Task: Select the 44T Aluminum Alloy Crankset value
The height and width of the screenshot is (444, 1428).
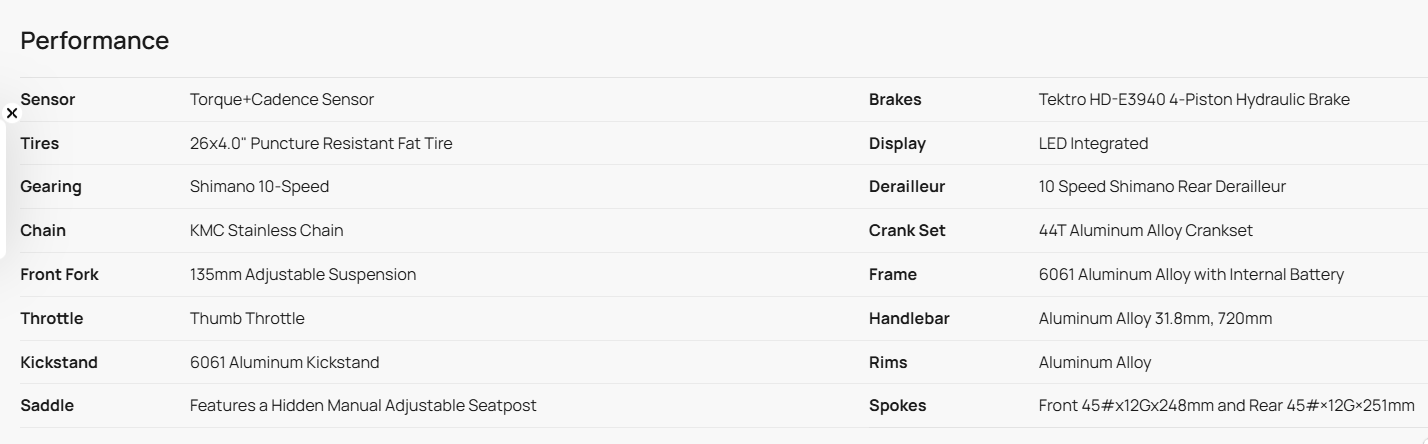Action: click(1145, 231)
